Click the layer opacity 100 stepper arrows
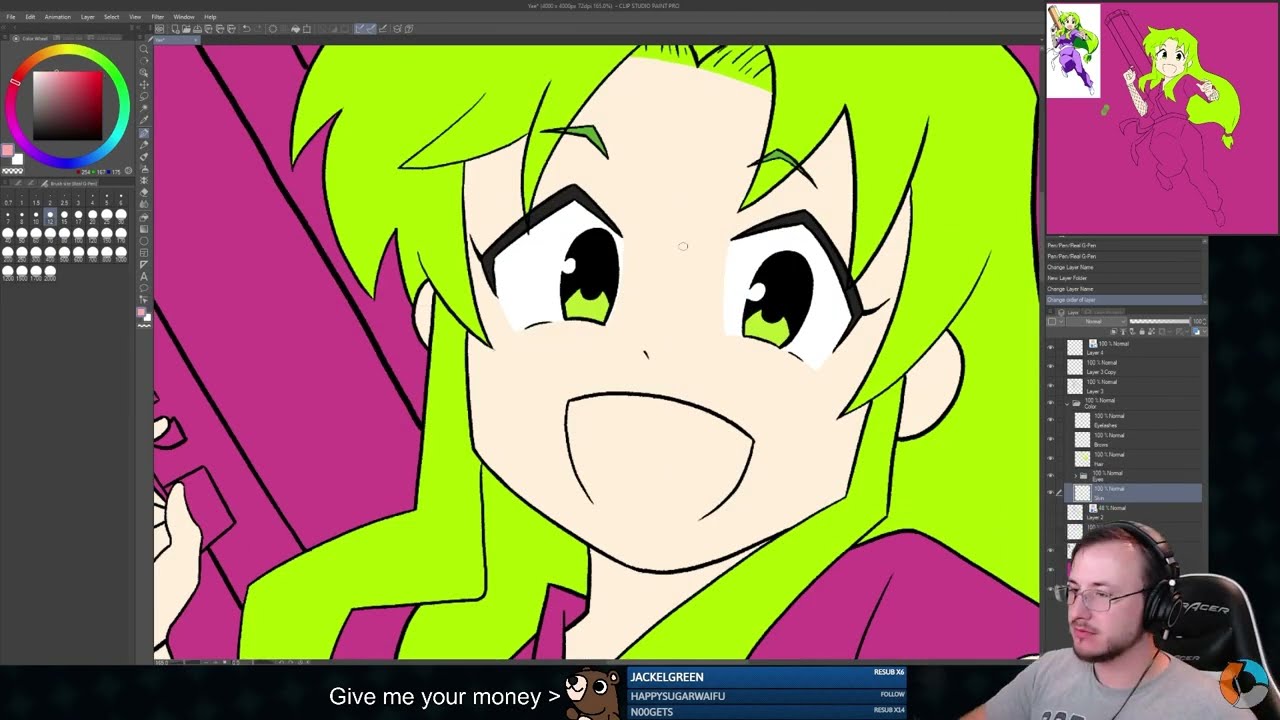This screenshot has width=1280, height=720. 1205,321
